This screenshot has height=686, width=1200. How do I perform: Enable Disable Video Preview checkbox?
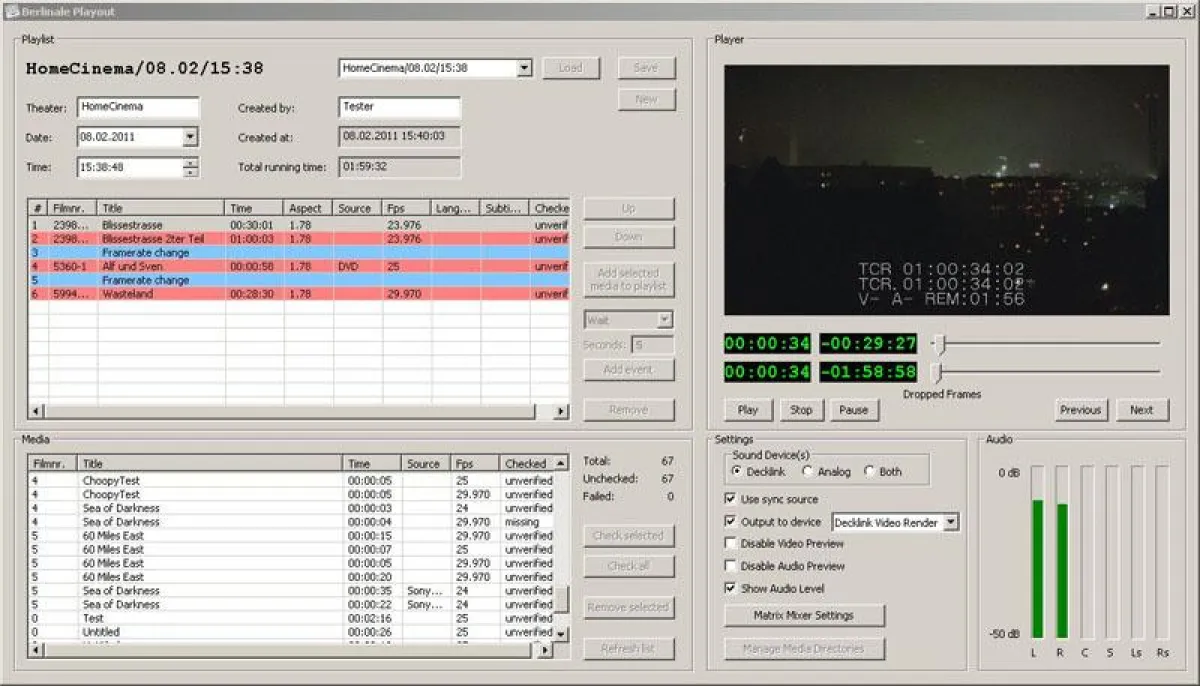click(730, 544)
